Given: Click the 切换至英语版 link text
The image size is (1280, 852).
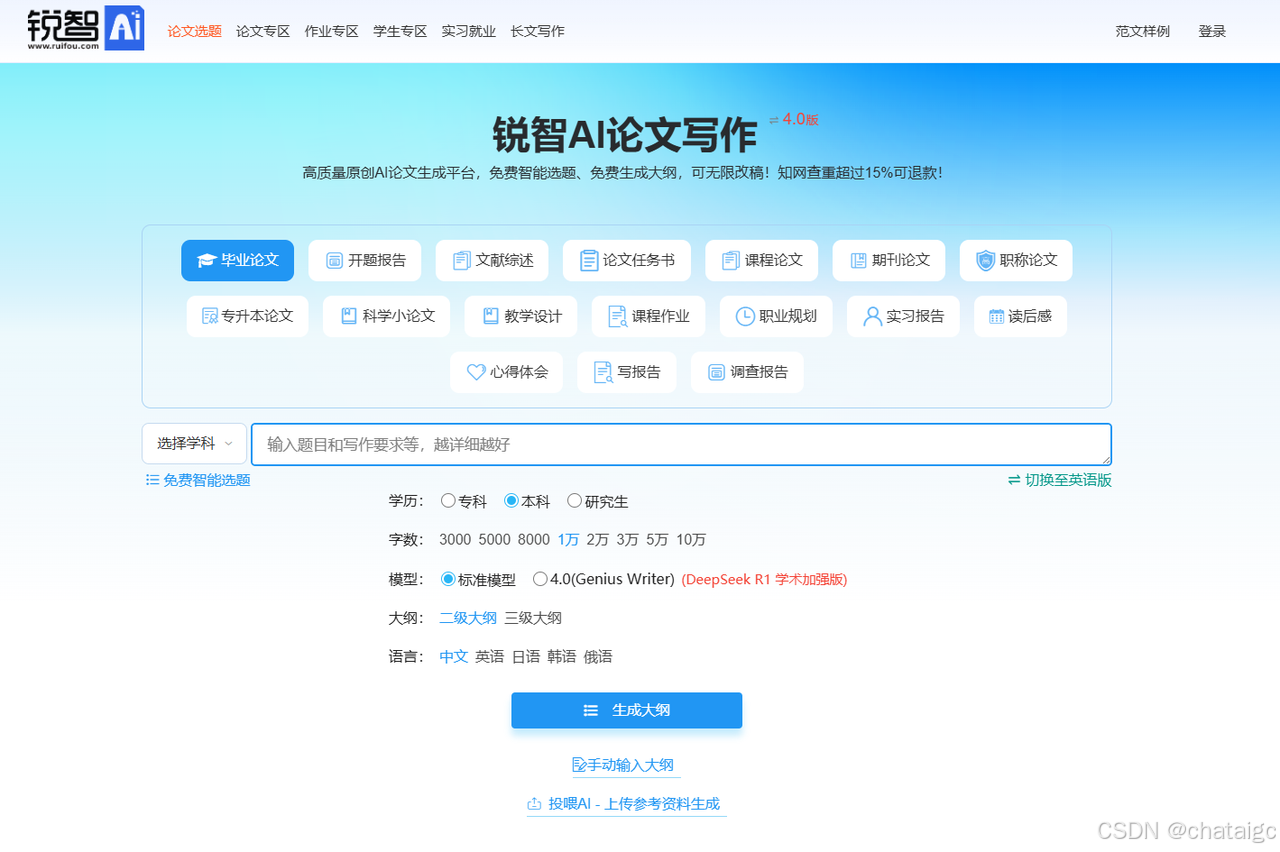Looking at the screenshot, I should [x=1068, y=480].
